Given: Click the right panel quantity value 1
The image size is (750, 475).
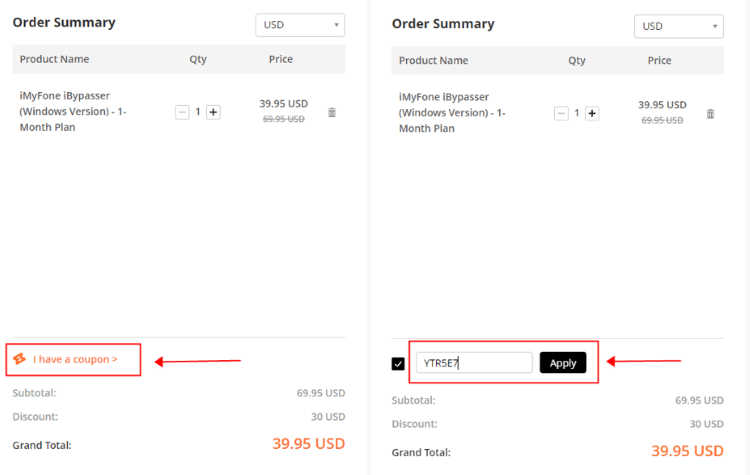Looking at the screenshot, I should tap(577, 113).
